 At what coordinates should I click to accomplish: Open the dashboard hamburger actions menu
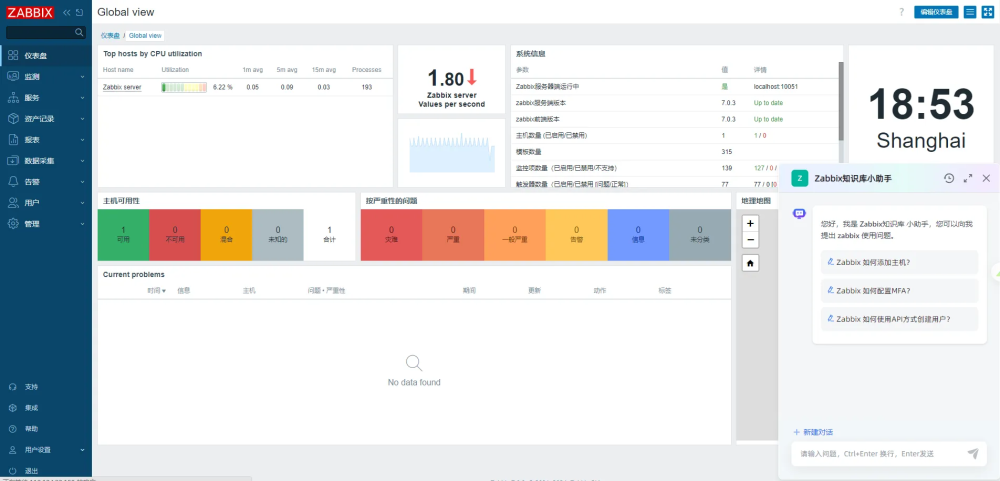point(969,12)
